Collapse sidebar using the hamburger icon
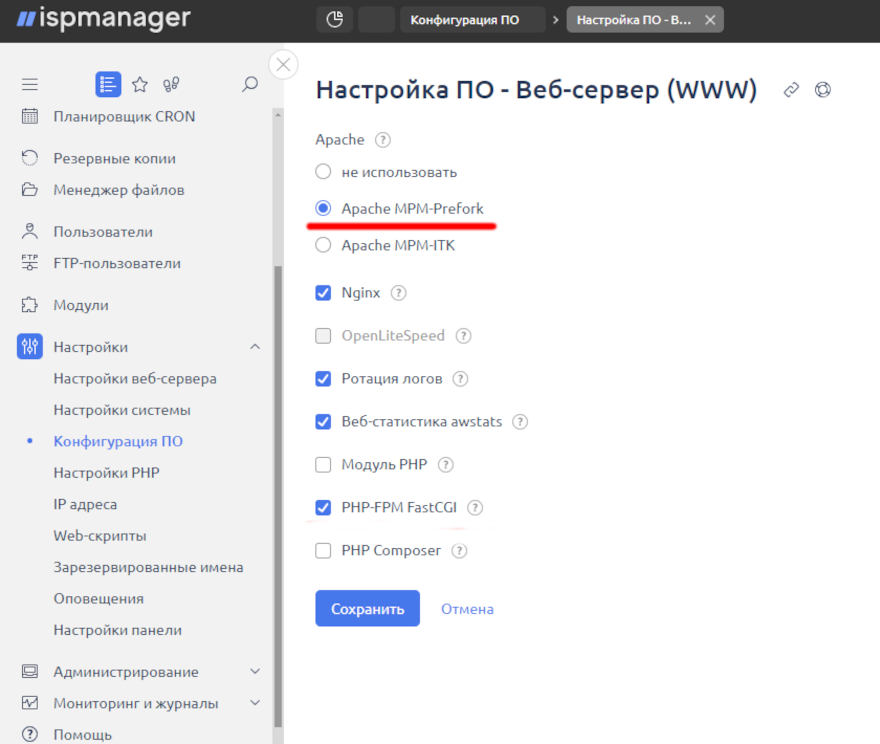 pyautogui.click(x=30, y=84)
